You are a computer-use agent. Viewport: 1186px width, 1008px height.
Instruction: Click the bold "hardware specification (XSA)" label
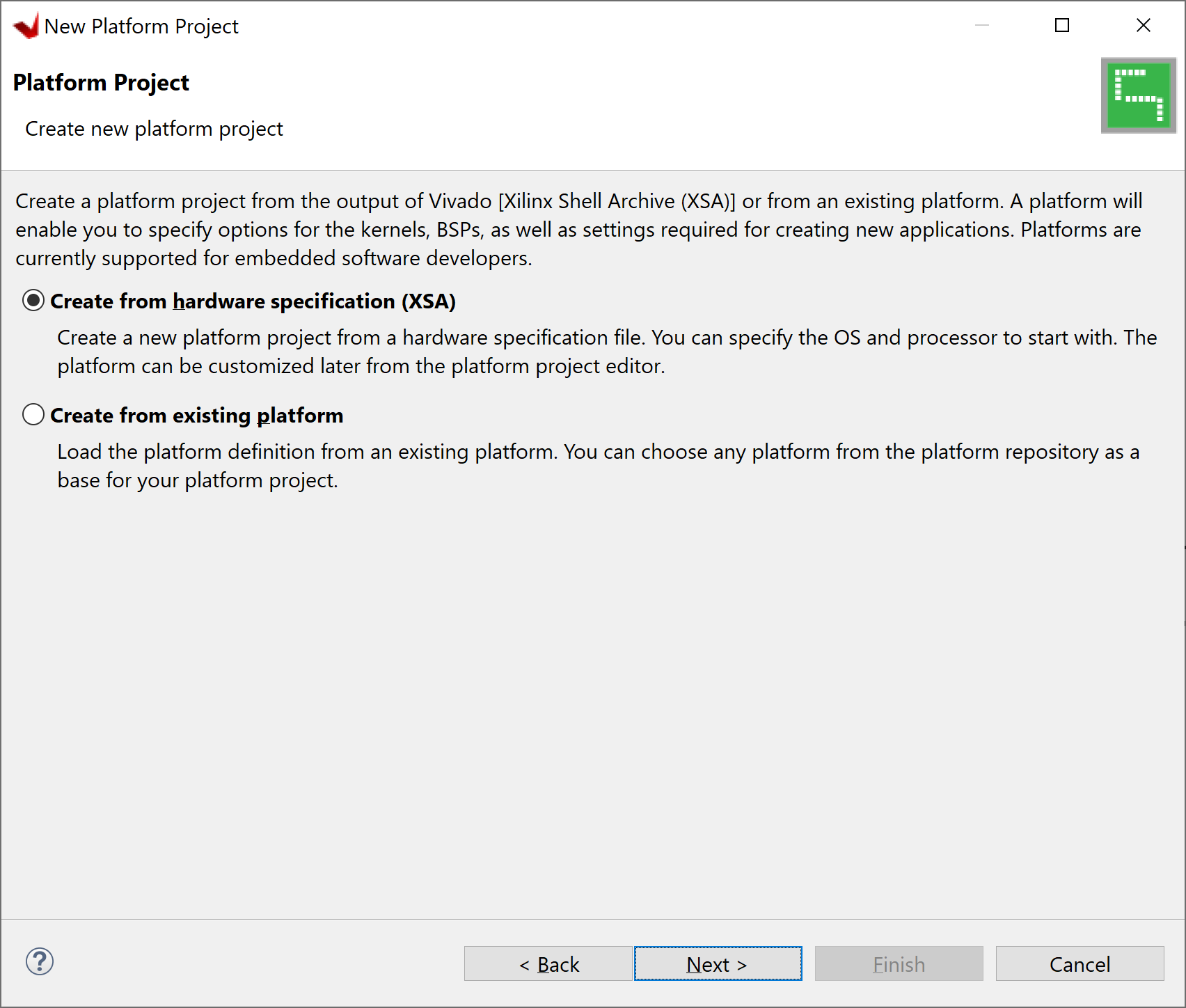(x=313, y=301)
